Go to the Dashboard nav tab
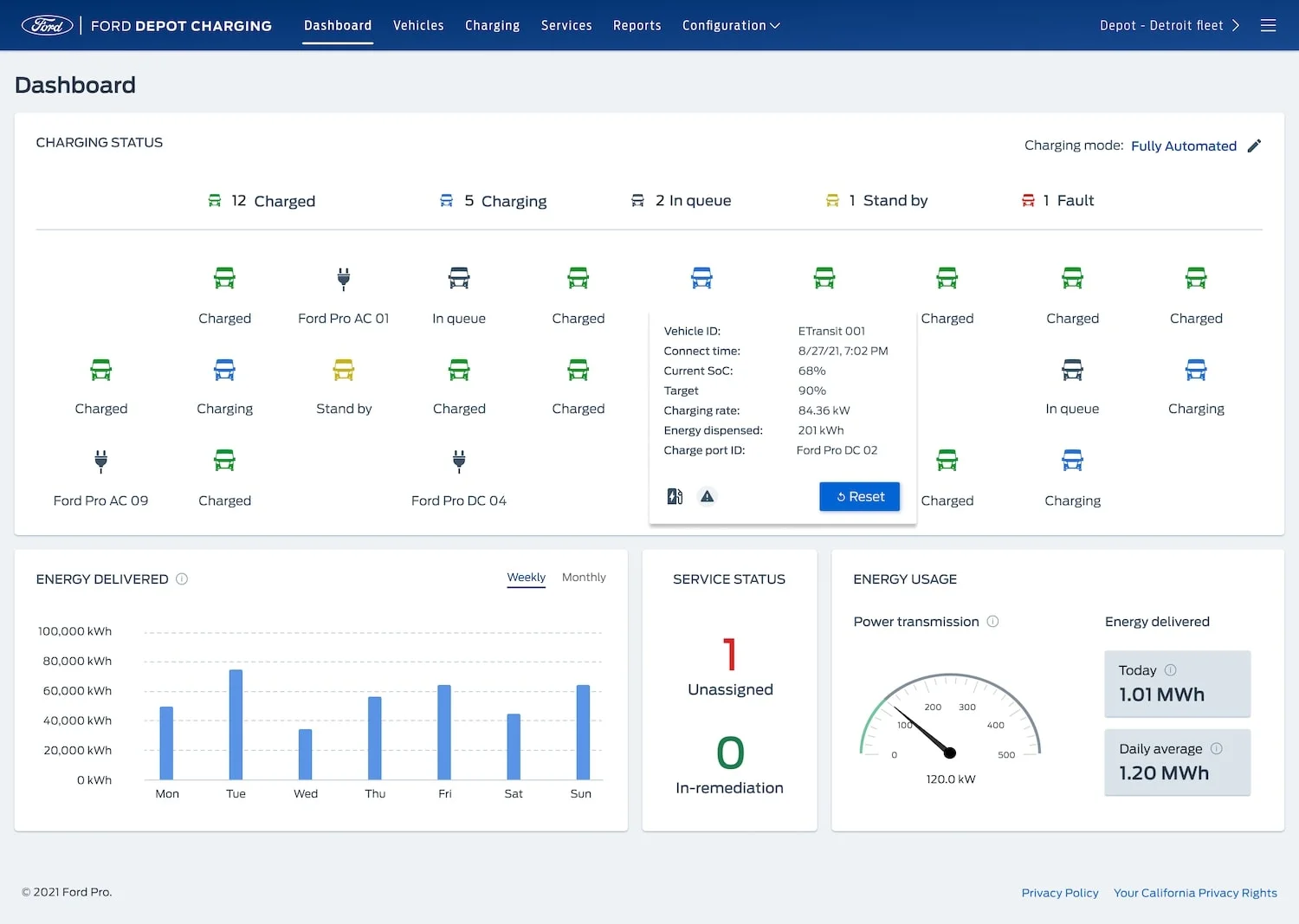Image resolution: width=1299 pixels, height=924 pixels. point(338,26)
